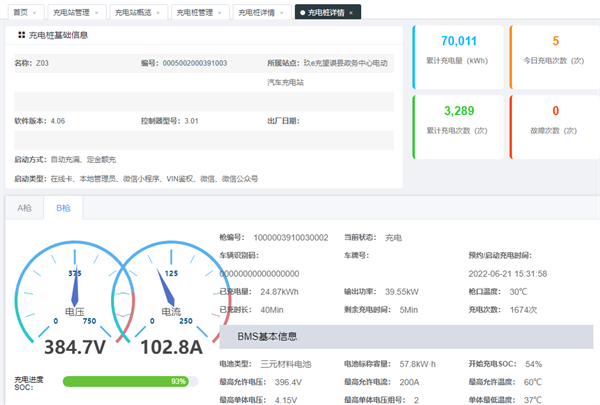Screen dimensions: 600x405
Task: Close the active dark 充电桩详情 tab
Action: point(351,13)
